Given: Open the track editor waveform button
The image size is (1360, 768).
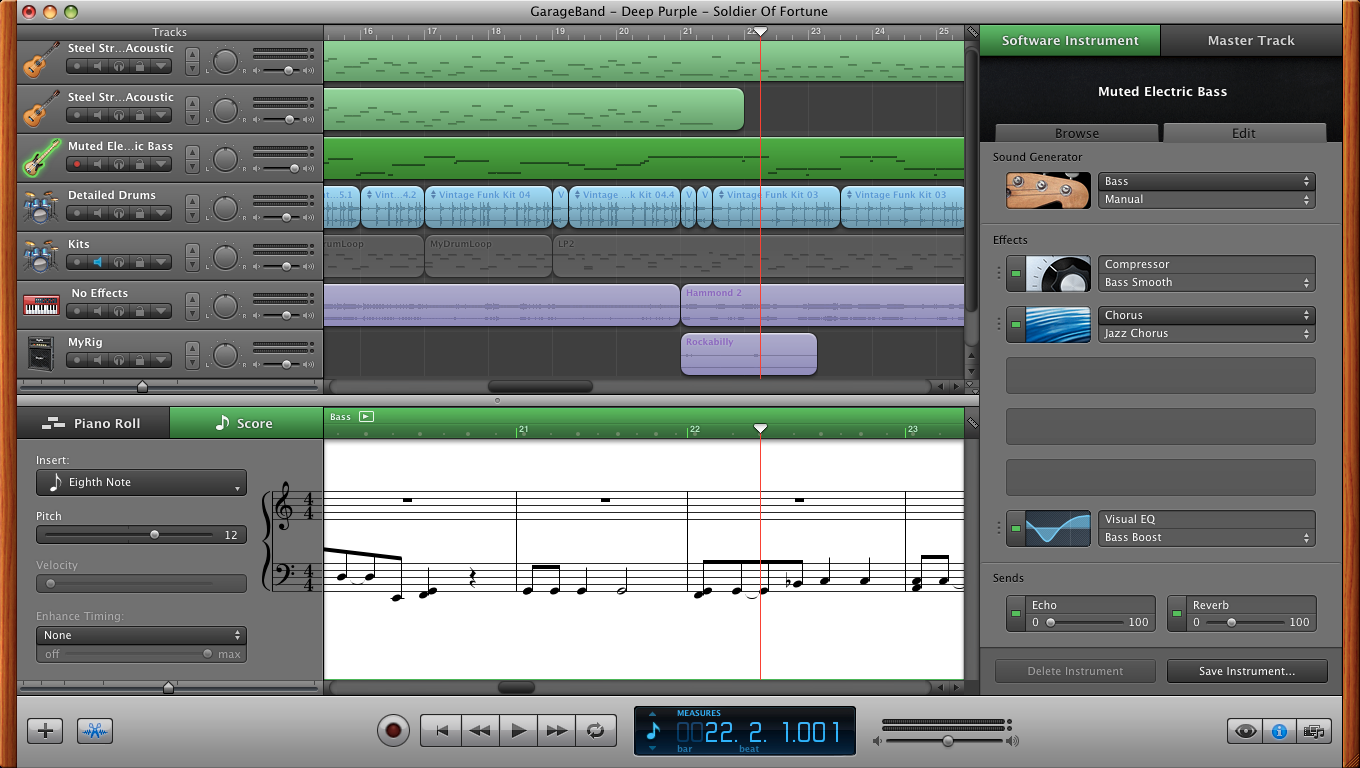Looking at the screenshot, I should tap(95, 730).
